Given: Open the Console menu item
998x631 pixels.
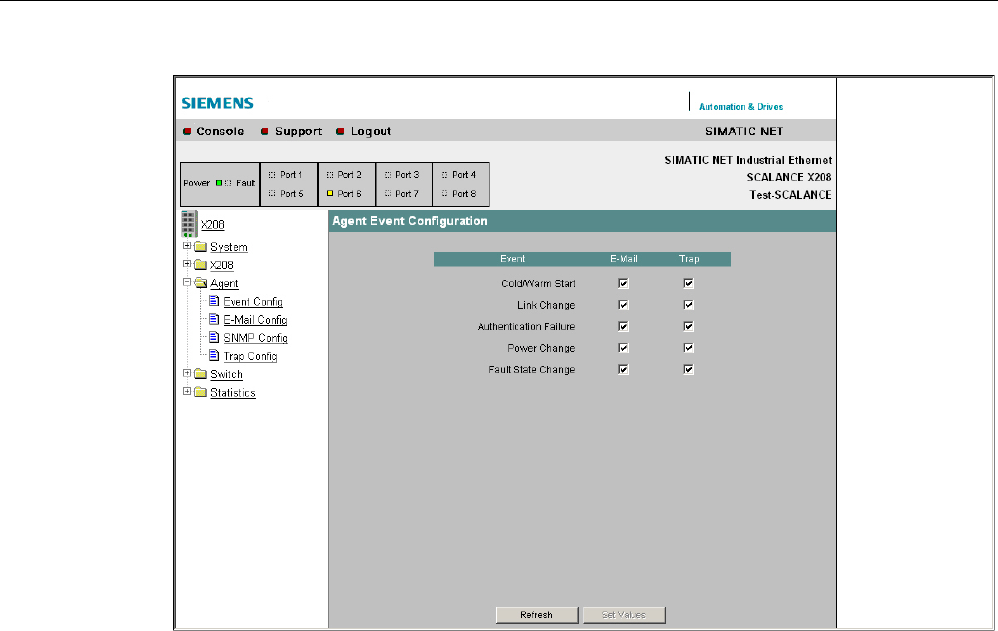Looking at the screenshot, I should click(220, 131).
